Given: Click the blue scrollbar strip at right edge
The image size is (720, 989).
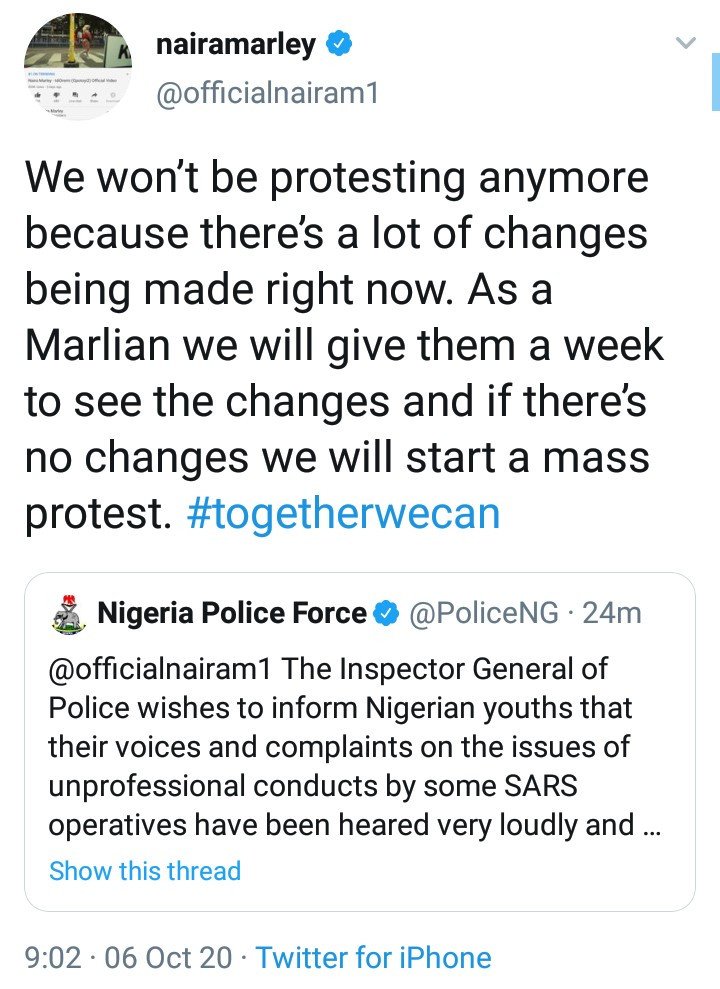Looking at the screenshot, I should [x=716, y=82].
